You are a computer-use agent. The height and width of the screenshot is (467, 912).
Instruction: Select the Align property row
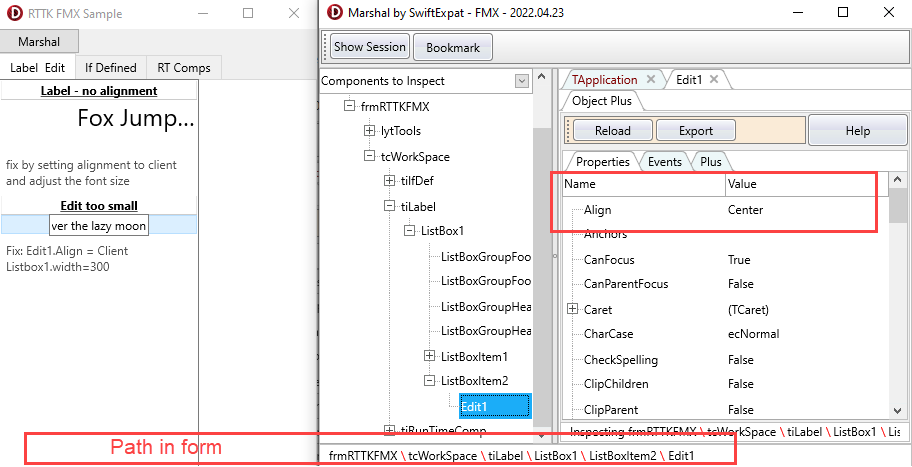tap(726, 210)
